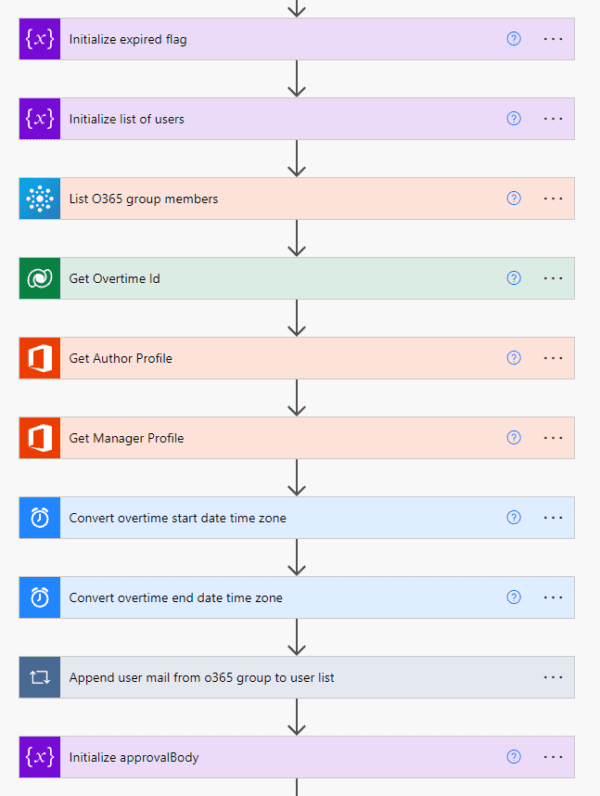The height and width of the screenshot is (796, 600).
Task: Click the Office icon on Get Manager Profile
Action: point(40,438)
